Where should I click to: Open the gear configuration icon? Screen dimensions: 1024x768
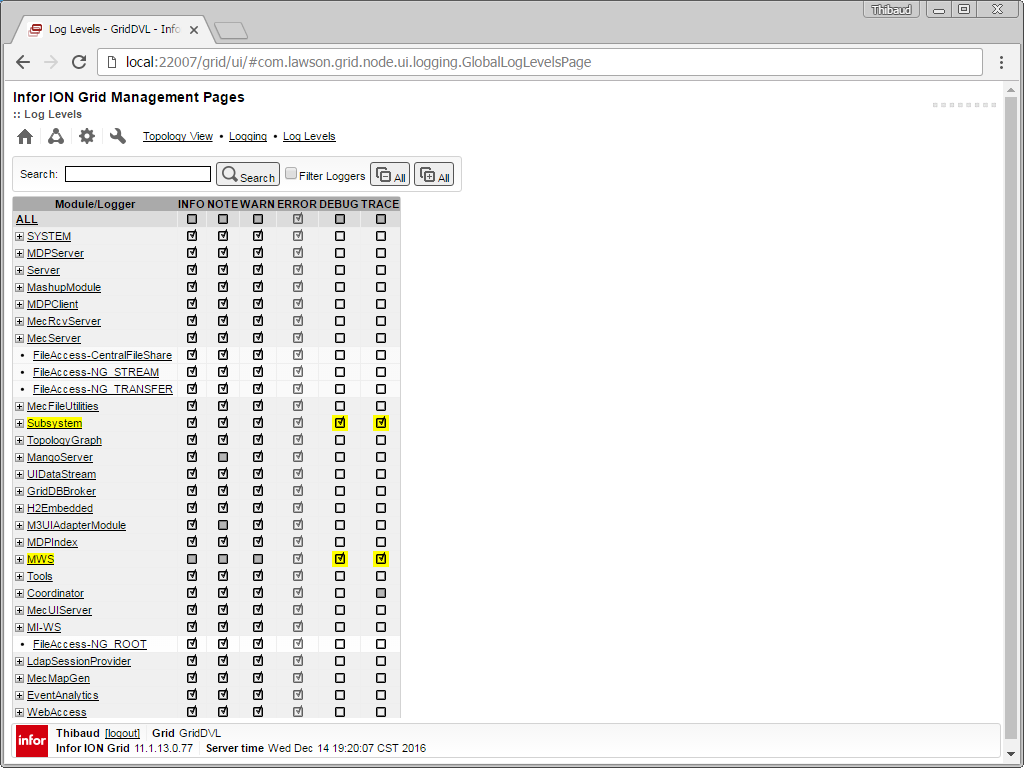tap(87, 137)
